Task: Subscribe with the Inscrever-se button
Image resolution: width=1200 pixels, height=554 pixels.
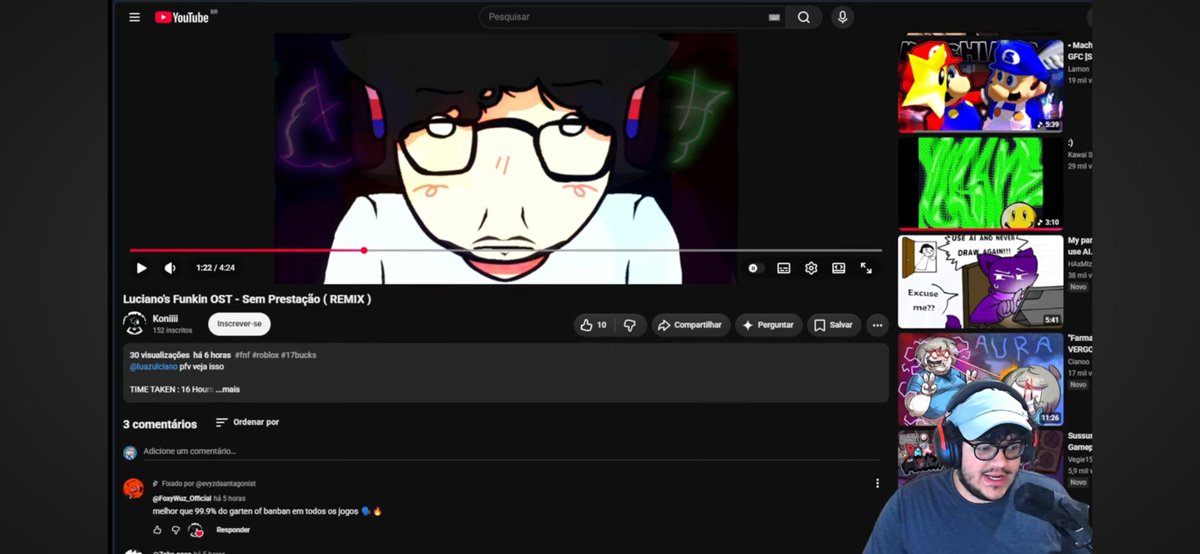Action: [x=239, y=324]
